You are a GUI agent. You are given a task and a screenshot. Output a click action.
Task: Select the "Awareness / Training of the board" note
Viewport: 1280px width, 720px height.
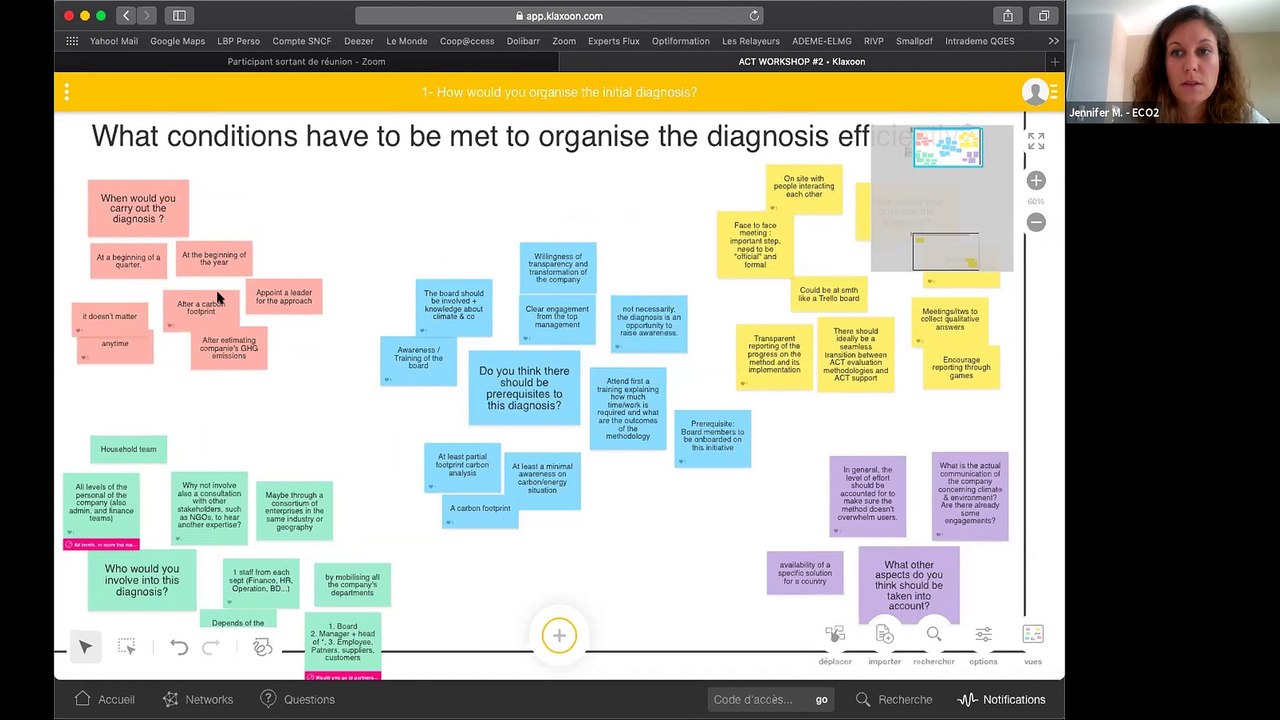[x=418, y=359]
